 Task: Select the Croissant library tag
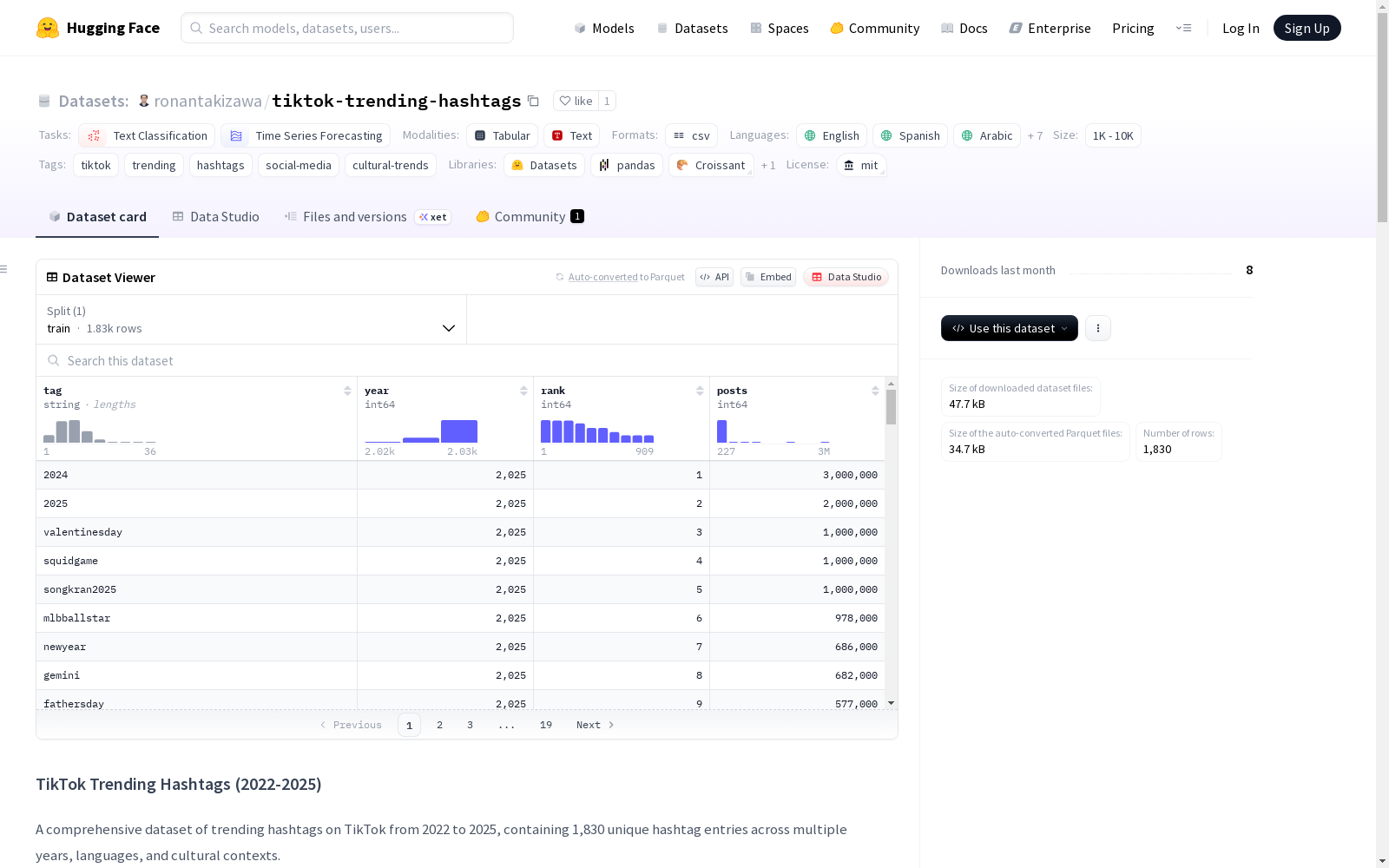(711, 165)
